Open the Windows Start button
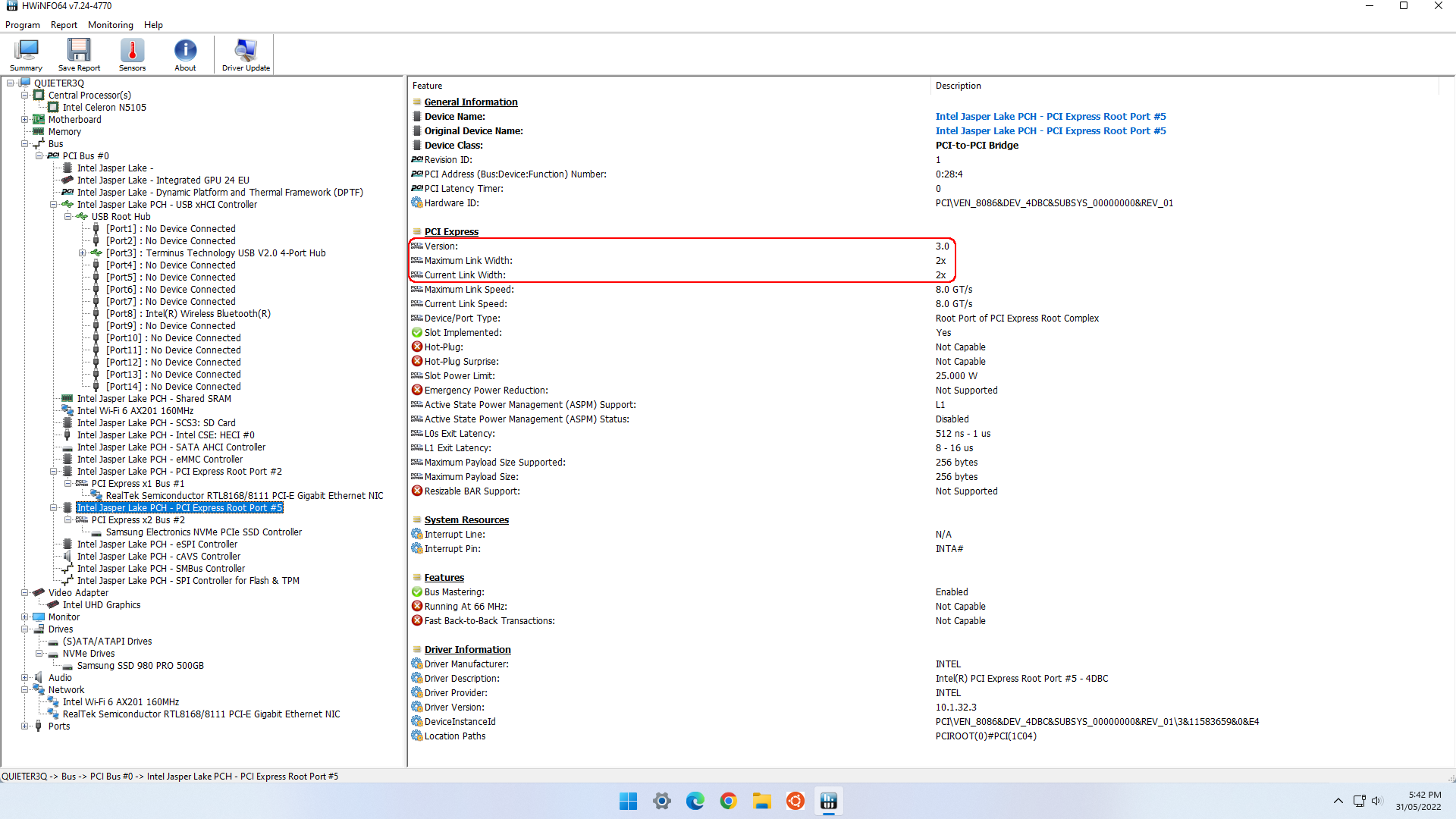The image size is (1456, 819). tap(628, 802)
